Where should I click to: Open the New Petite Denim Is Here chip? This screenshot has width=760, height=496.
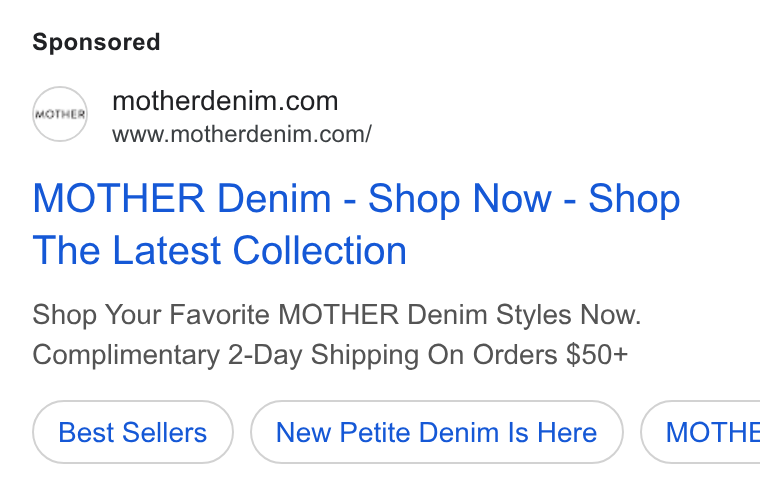436,432
